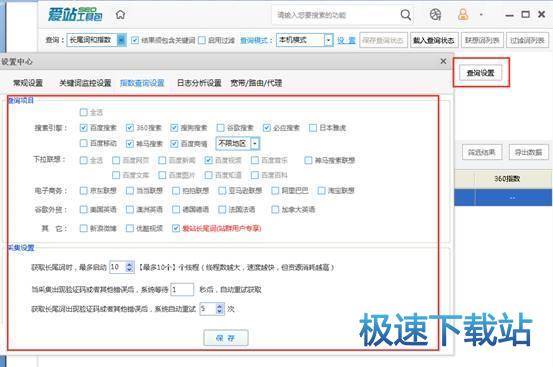Check the 百度网页 suggestion checkbox

(116, 160)
